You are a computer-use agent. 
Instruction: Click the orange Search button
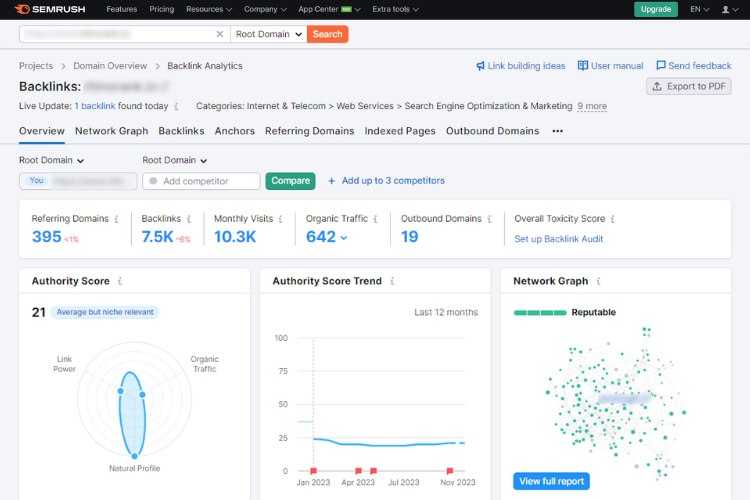328,34
